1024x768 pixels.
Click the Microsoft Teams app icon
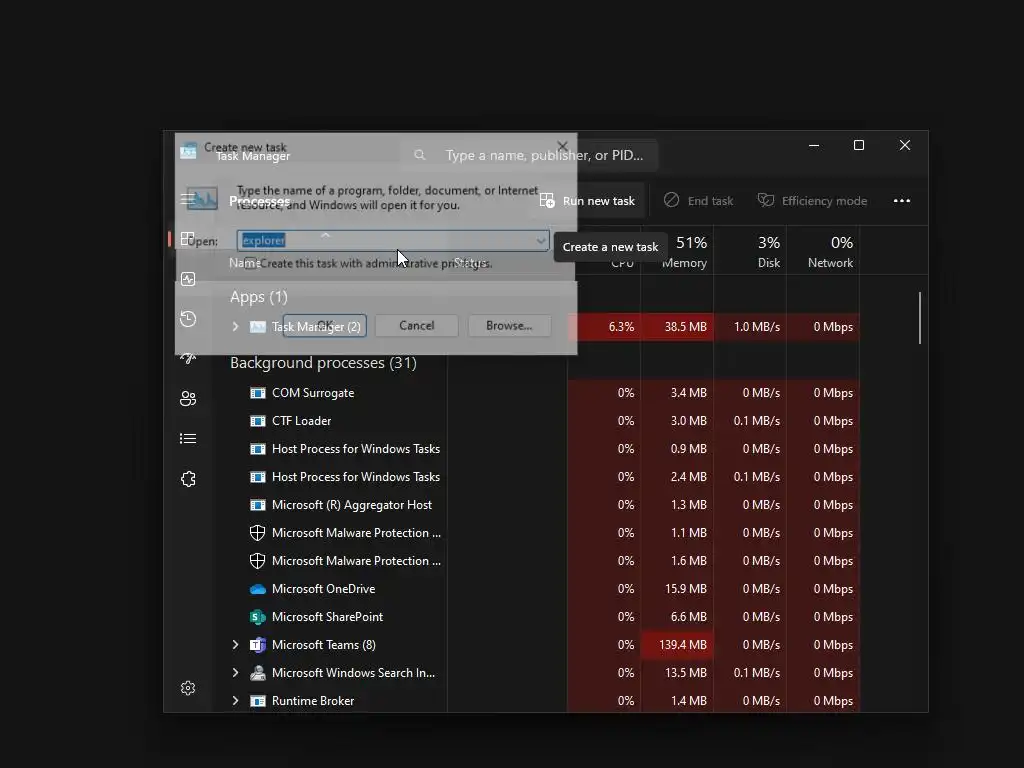pos(258,645)
